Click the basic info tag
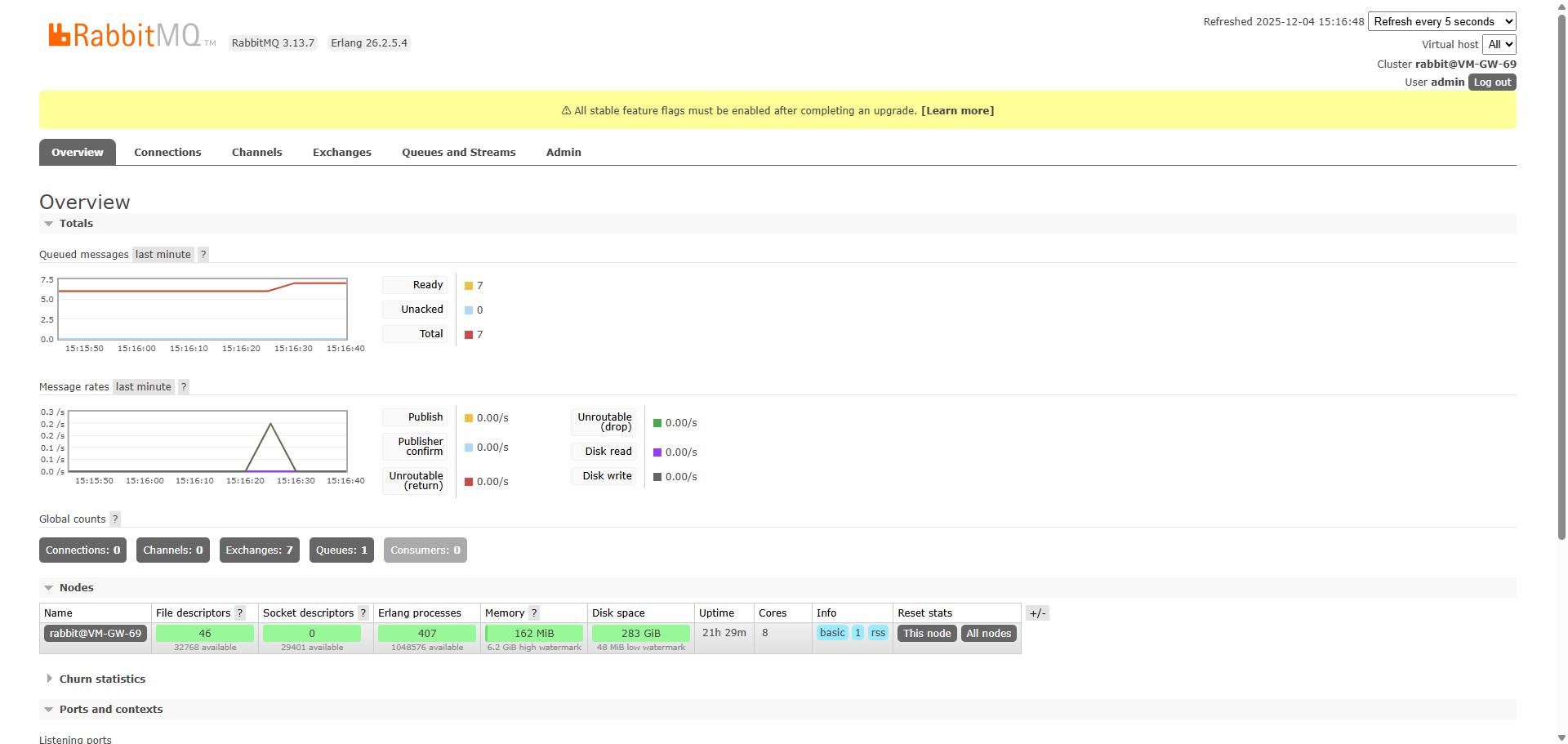Viewport: 1568px width, 744px height. (832, 633)
